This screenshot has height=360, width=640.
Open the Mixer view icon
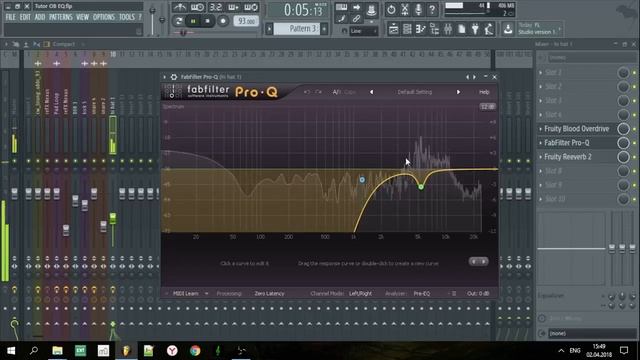(x=448, y=29)
